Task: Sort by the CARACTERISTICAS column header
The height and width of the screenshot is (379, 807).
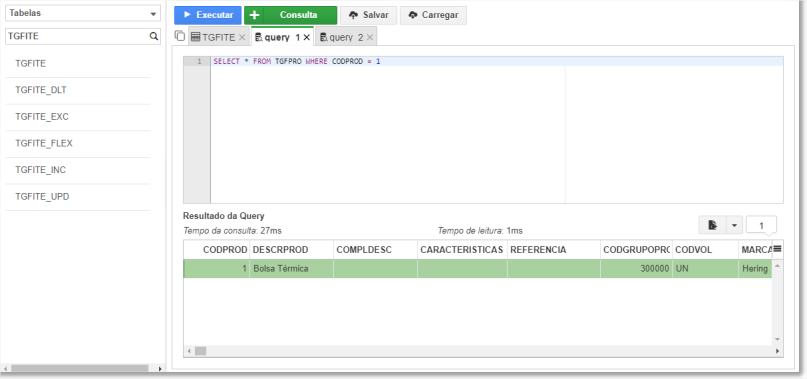Action: [462, 250]
